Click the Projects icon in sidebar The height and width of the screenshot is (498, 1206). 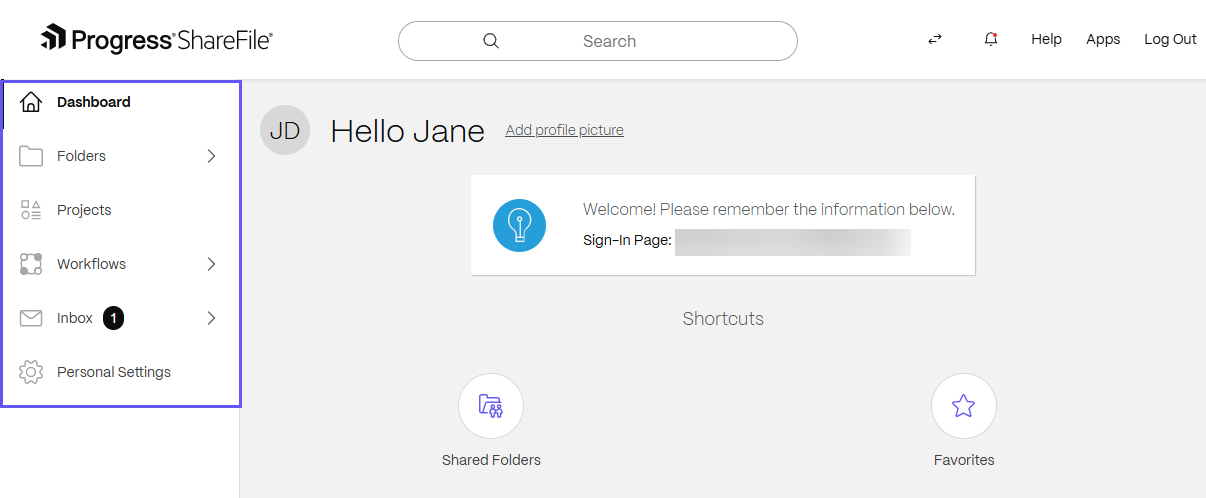[x=31, y=210]
